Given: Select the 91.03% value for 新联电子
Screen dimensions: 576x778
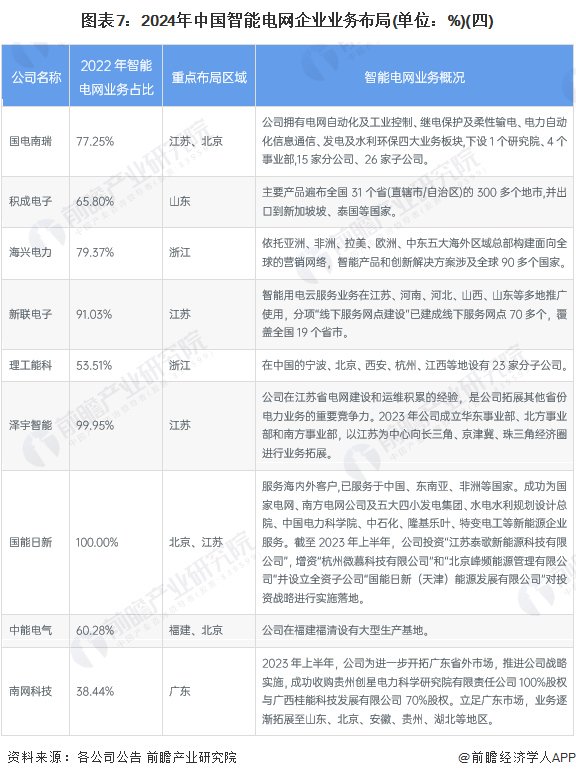Looking at the screenshot, I should pyautogui.click(x=94, y=315).
